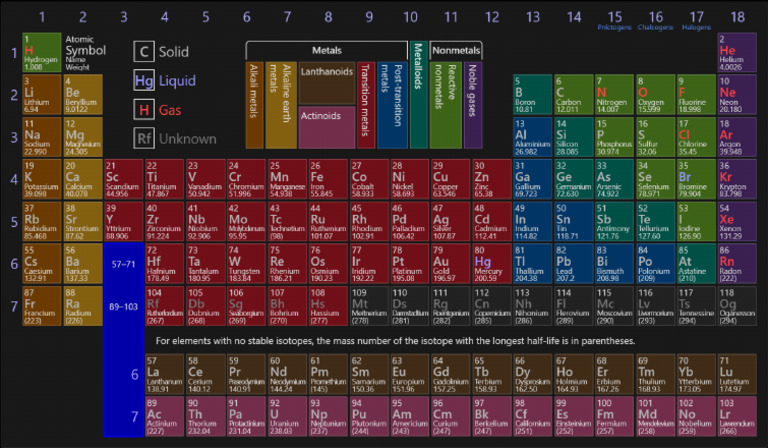This screenshot has height=448, width=768.
Task: Click the group 1 column header
Action: pyautogui.click(x=42, y=17)
